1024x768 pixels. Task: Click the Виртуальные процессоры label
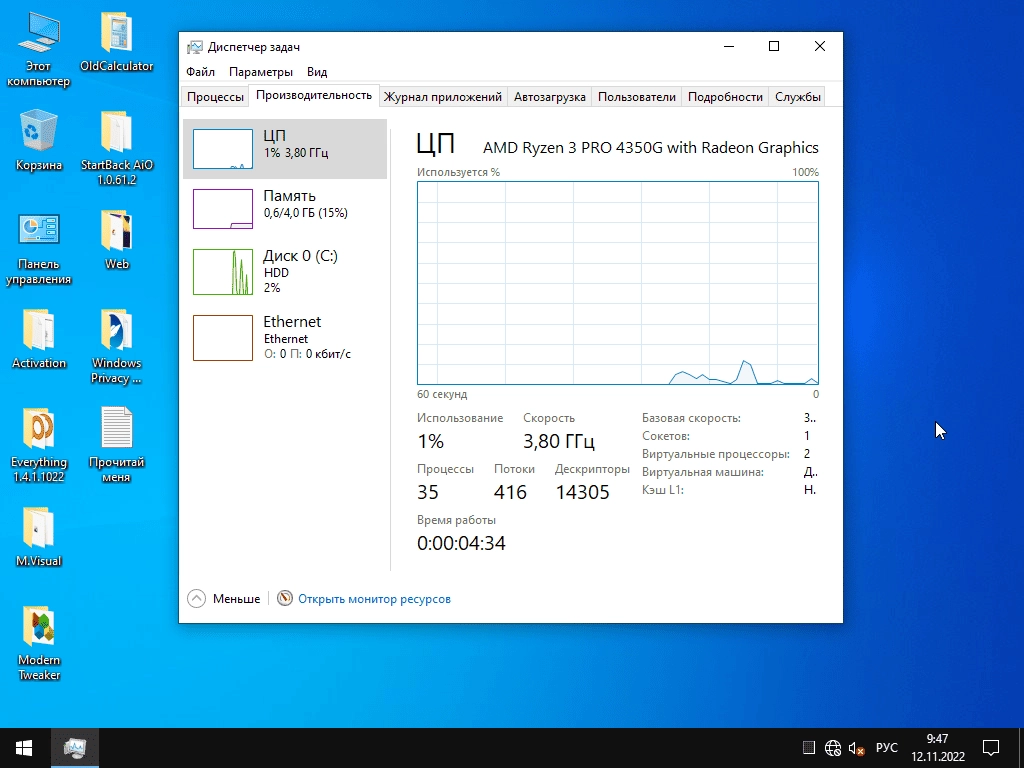pyautogui.click(x=716, y=454)
